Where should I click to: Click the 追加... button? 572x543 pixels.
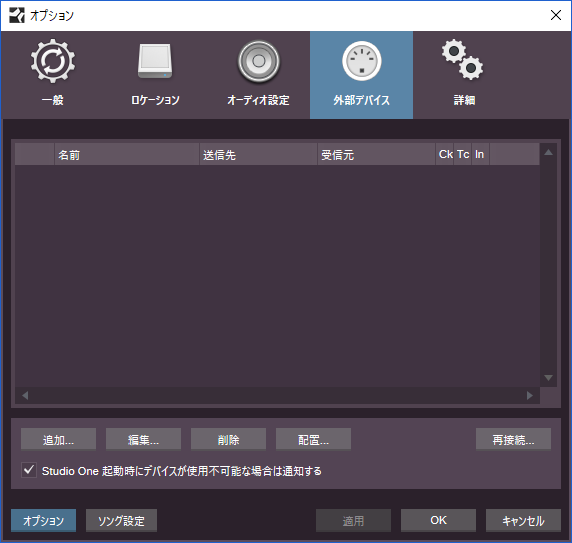[x=58, y=439]
